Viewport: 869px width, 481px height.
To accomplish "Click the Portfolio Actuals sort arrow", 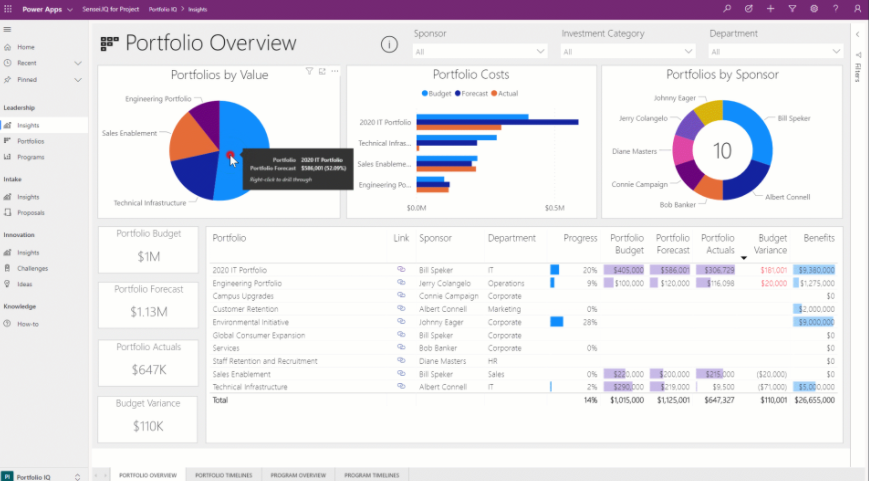I will (x=744, y=258).
